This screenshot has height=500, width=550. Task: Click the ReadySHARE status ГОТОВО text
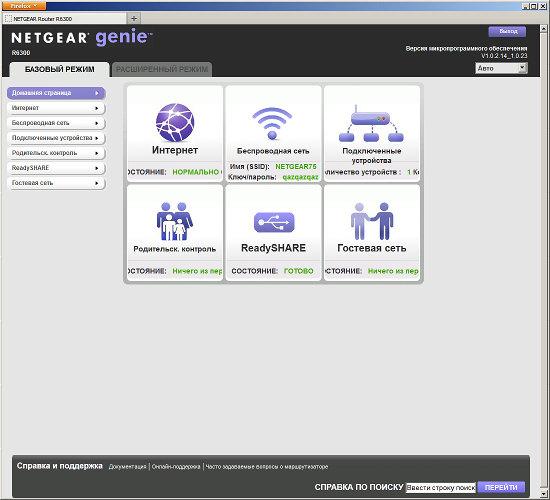(299, 271)
